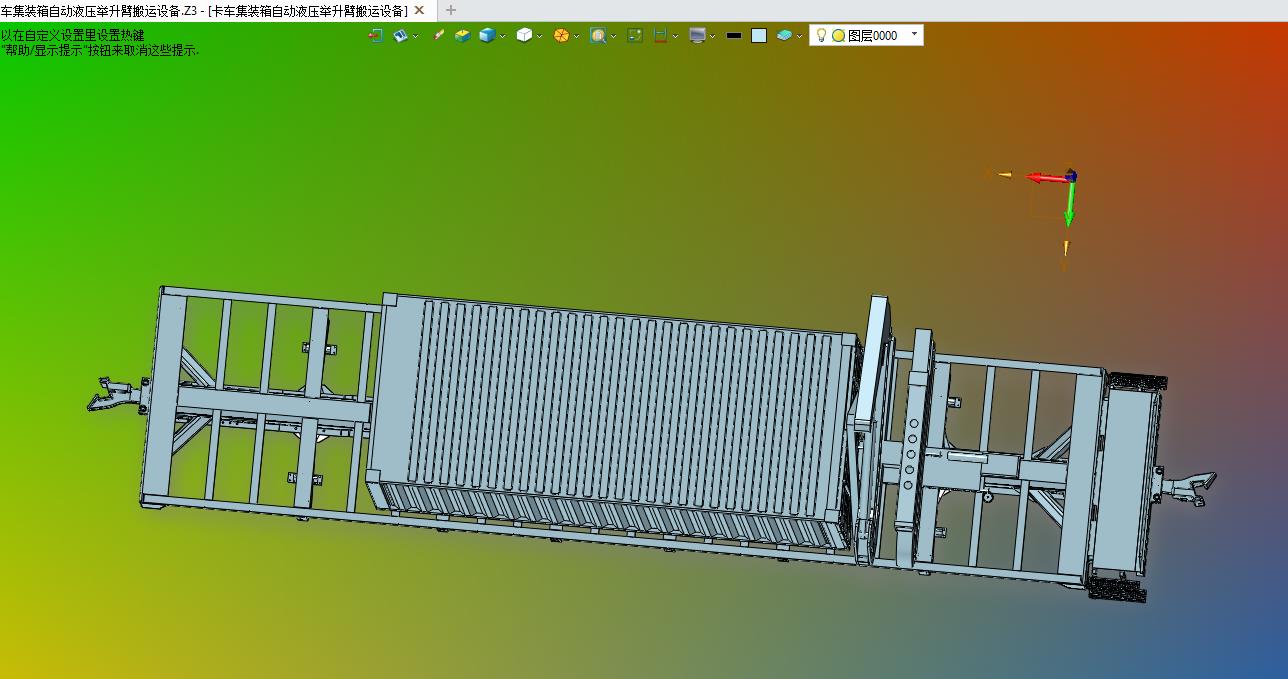1288x679 pixels.
Task: Expand the white cube view dropdown
Action: coord(539,36)
